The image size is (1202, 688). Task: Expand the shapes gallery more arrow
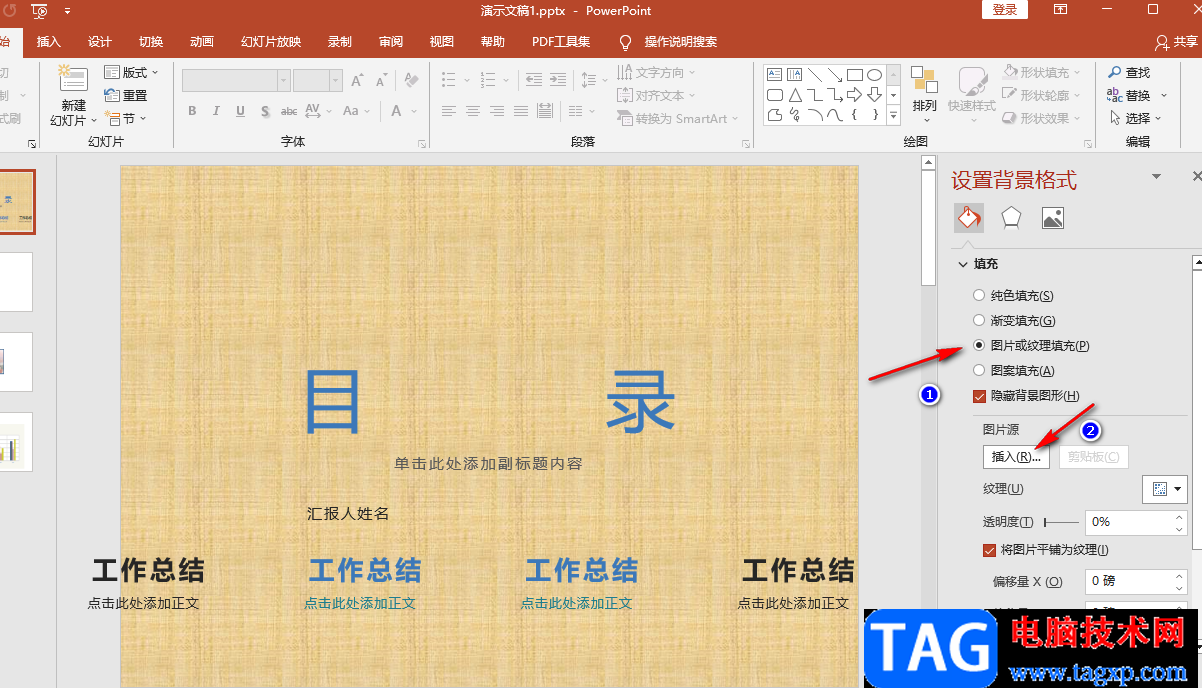pos(893,116)
